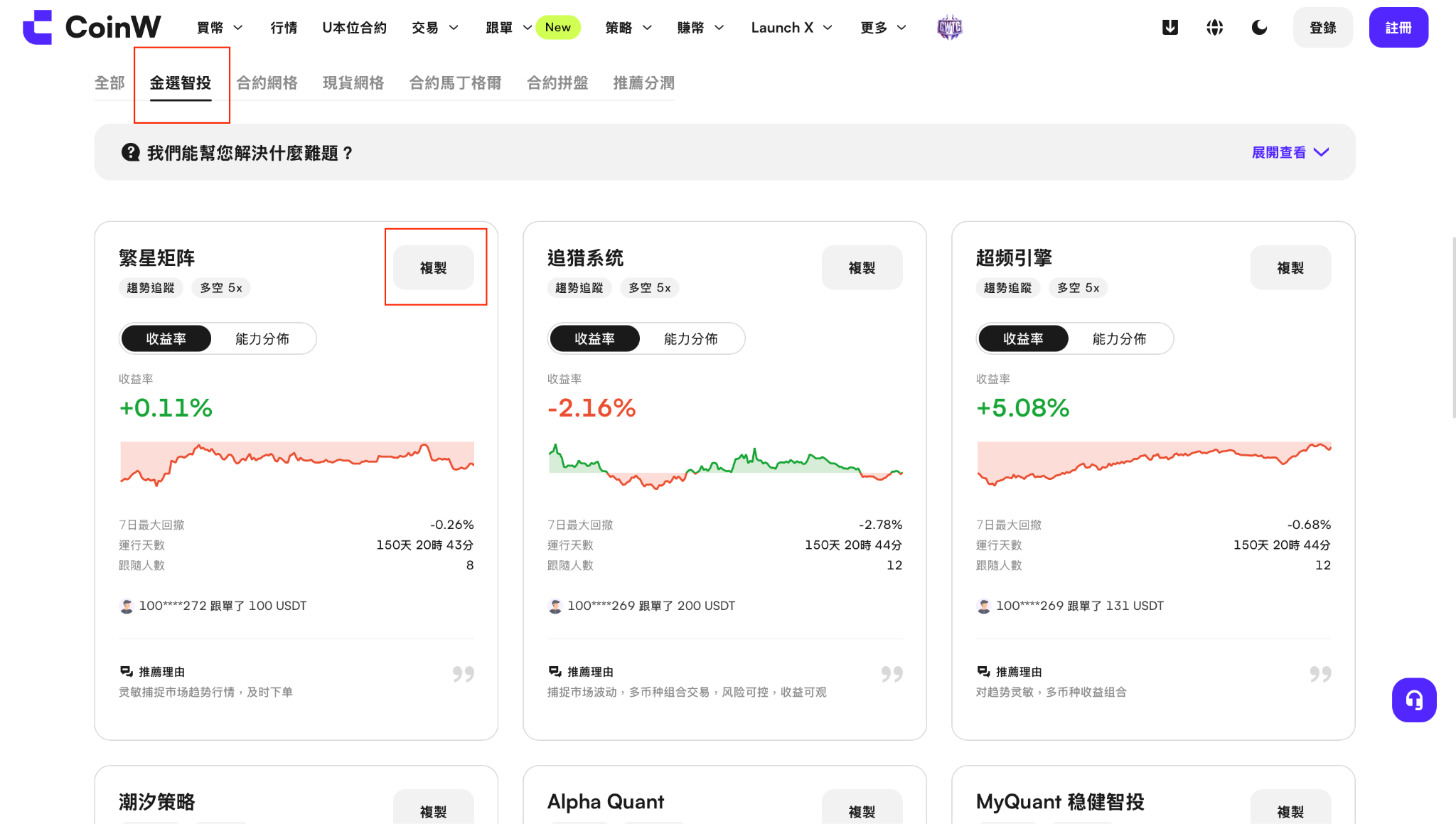
Task: Click quotation mark icon in 追猎系统 card
Action: [892, 673]
